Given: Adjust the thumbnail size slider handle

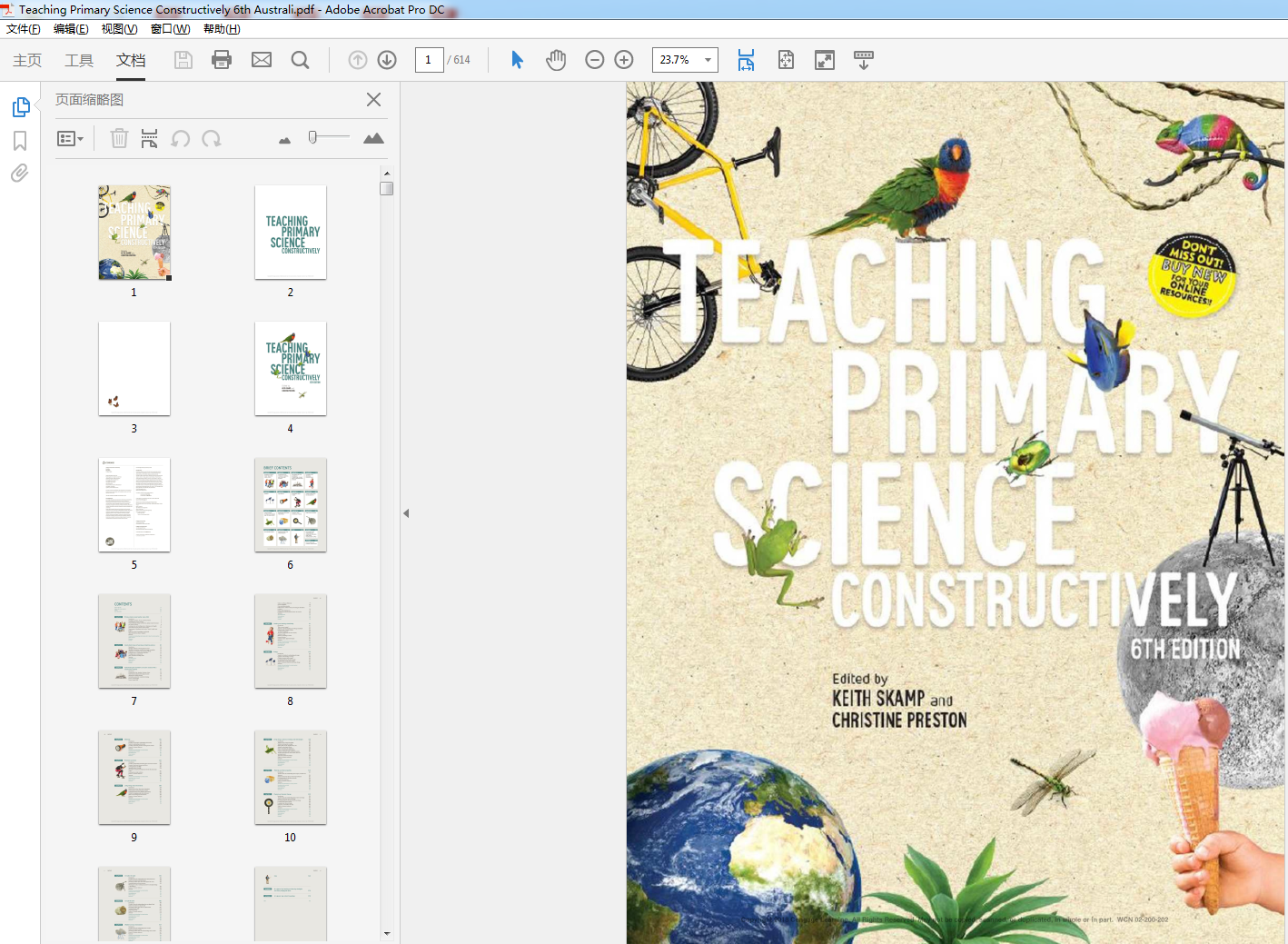Looking at the screenshot, I should (312, 137).
